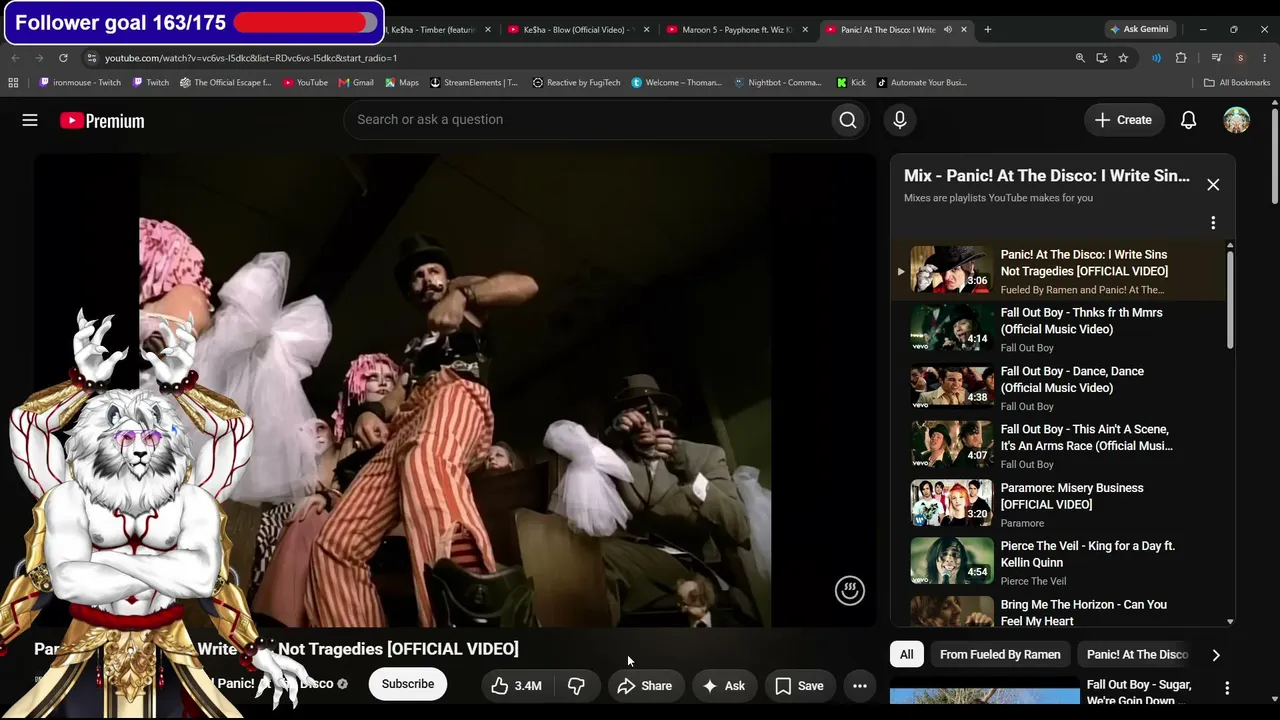Open the Nightbot bookmark

(x=778, y=83)
